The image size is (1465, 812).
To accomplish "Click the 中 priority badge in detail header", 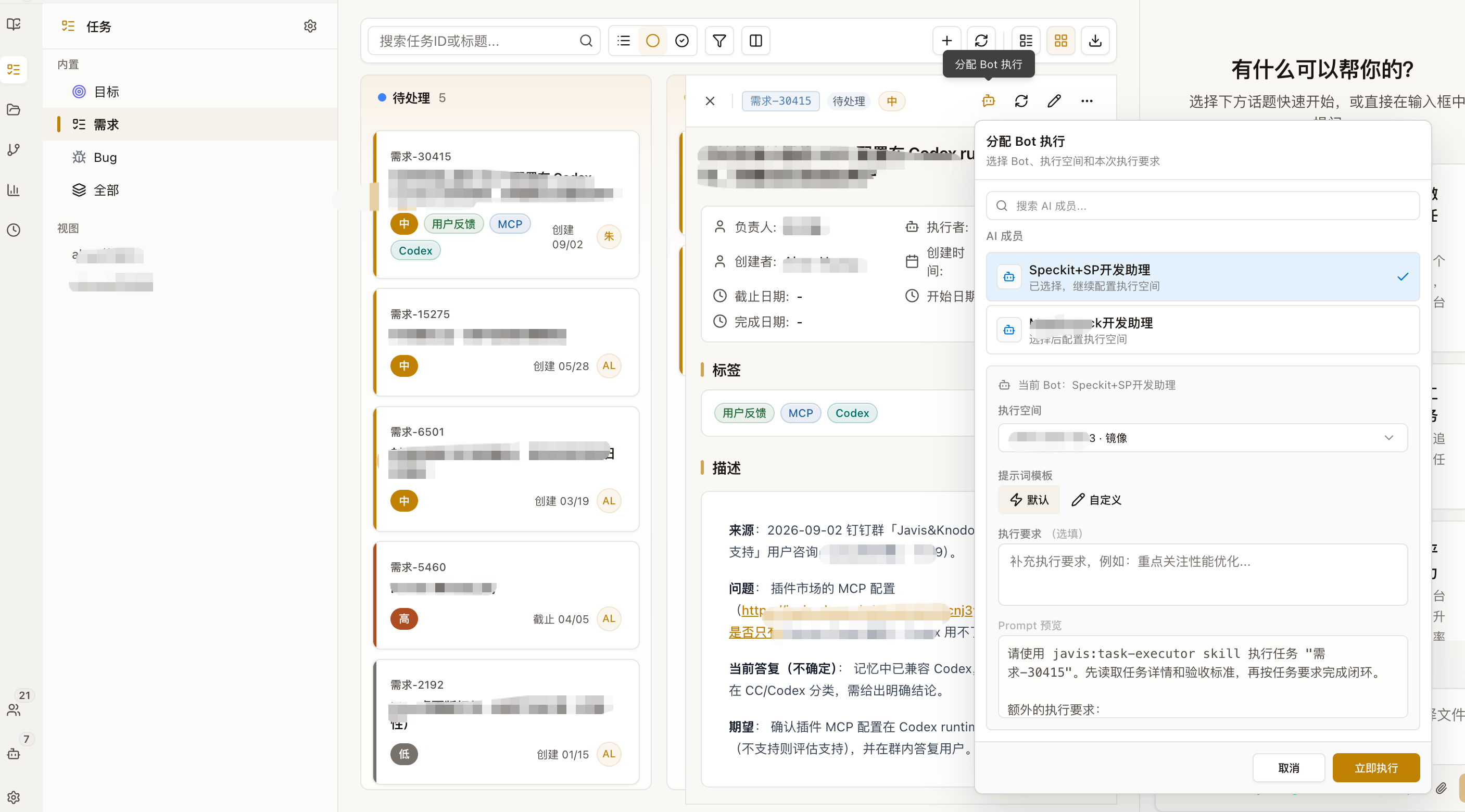I will [891, 101].
